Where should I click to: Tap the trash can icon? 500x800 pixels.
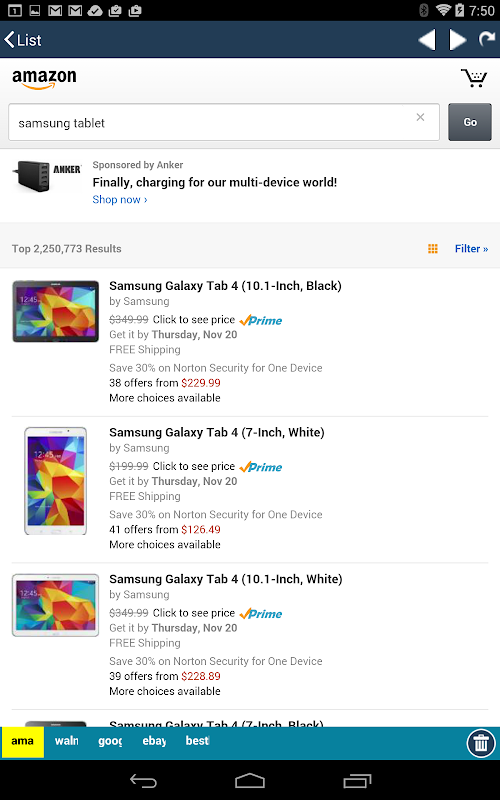click(481, 743)
